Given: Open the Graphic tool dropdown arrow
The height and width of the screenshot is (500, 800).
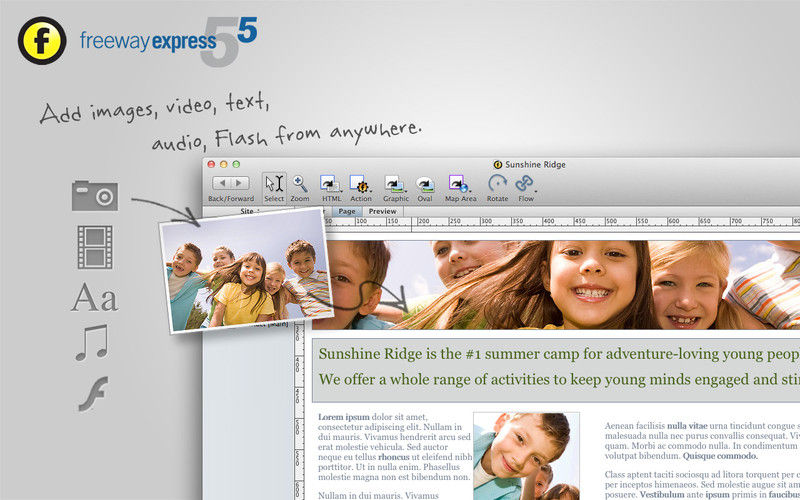Looking at the screenshot, I should point(405,191).
